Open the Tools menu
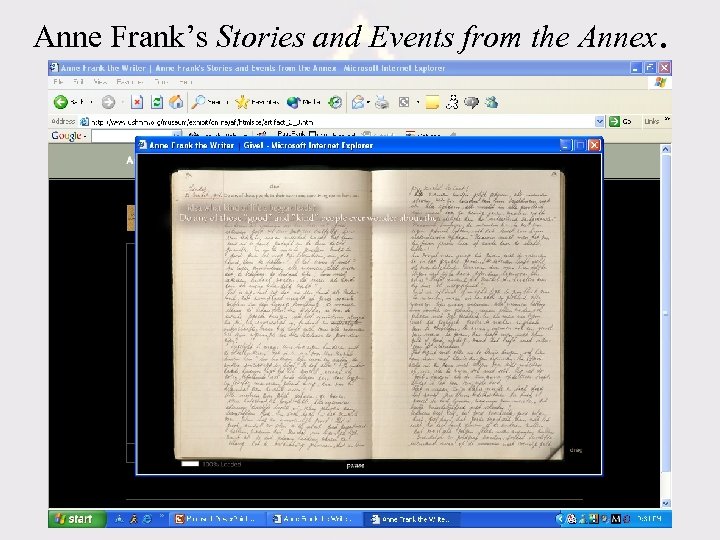 tap(161, 82)
